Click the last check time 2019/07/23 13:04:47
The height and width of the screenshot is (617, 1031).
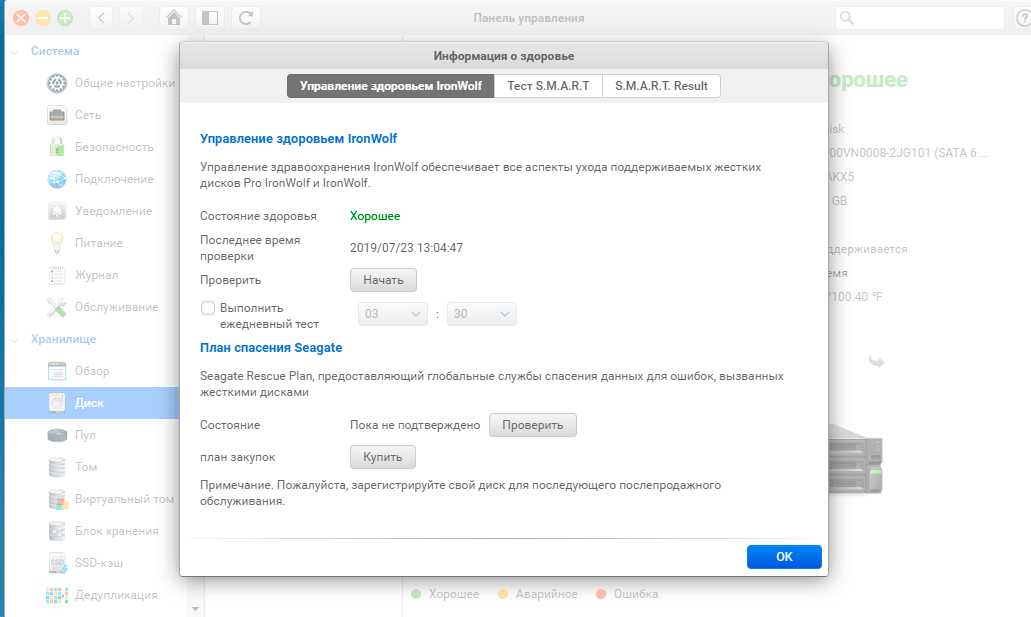point(406,248)
